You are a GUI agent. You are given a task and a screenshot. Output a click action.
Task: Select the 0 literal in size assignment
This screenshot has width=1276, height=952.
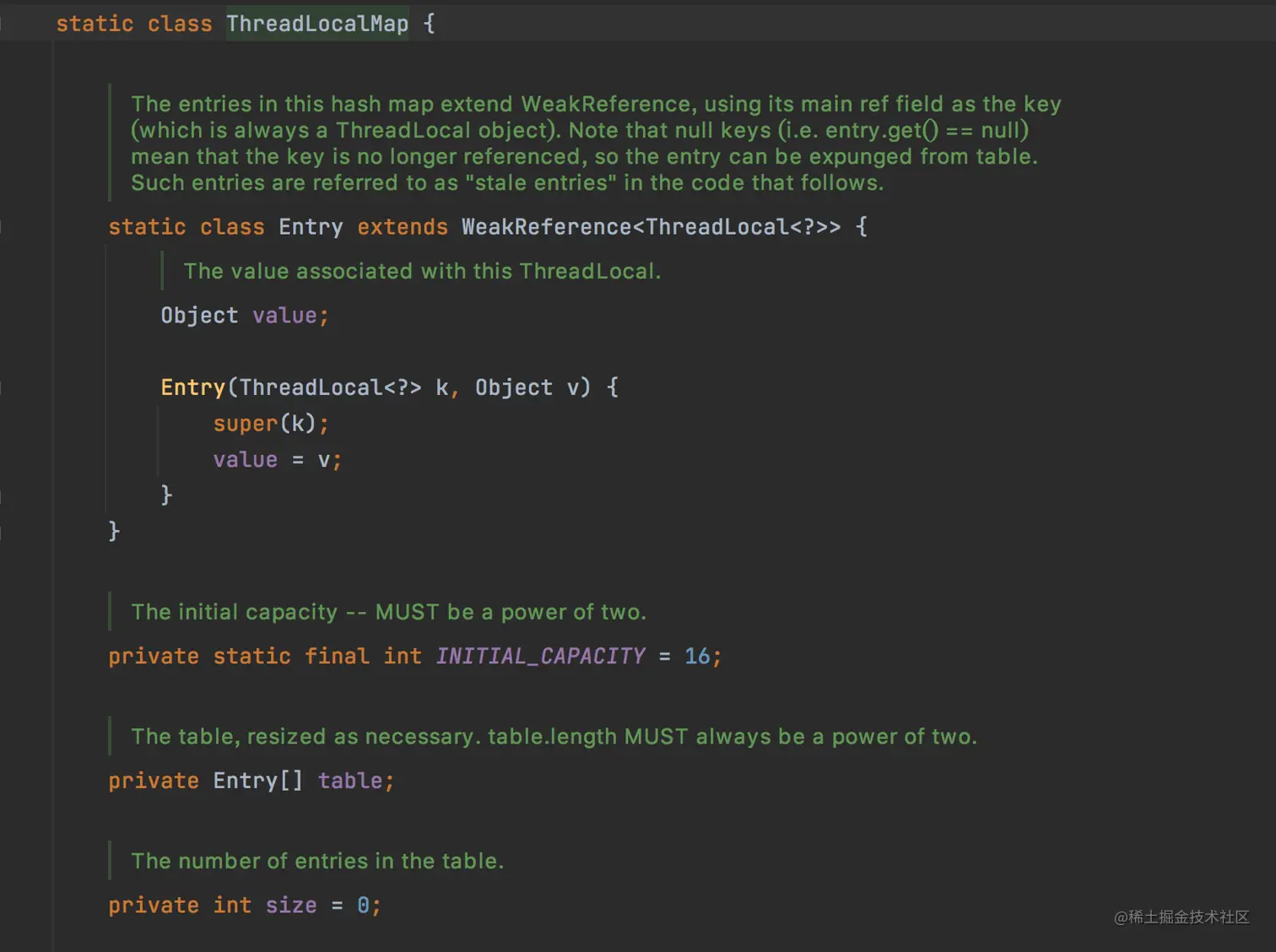(363, 906)
